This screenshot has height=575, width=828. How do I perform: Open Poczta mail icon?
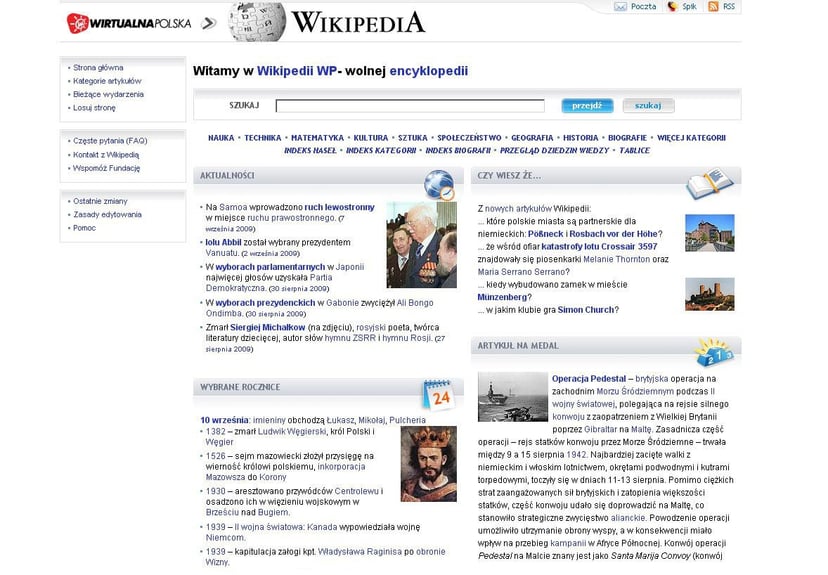pos(620,6)
